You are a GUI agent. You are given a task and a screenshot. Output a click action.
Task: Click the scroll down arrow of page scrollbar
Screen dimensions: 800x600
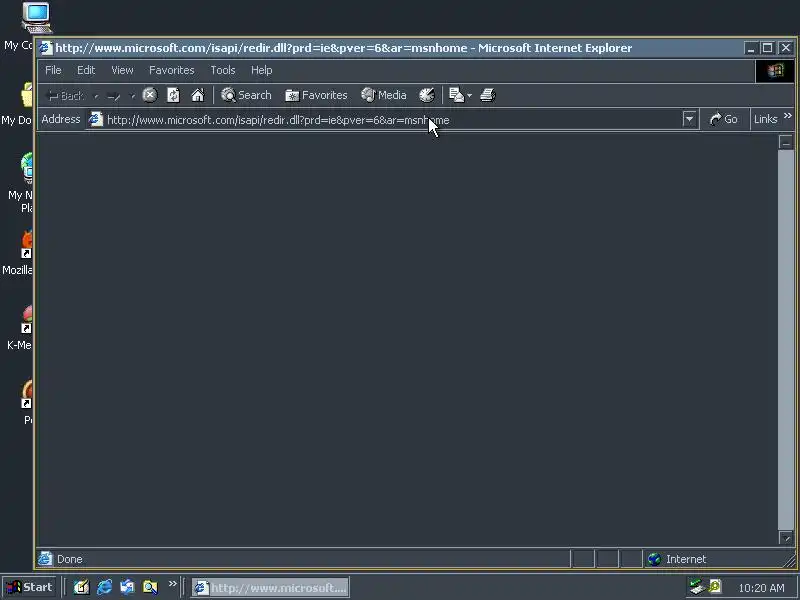point(786,537)
